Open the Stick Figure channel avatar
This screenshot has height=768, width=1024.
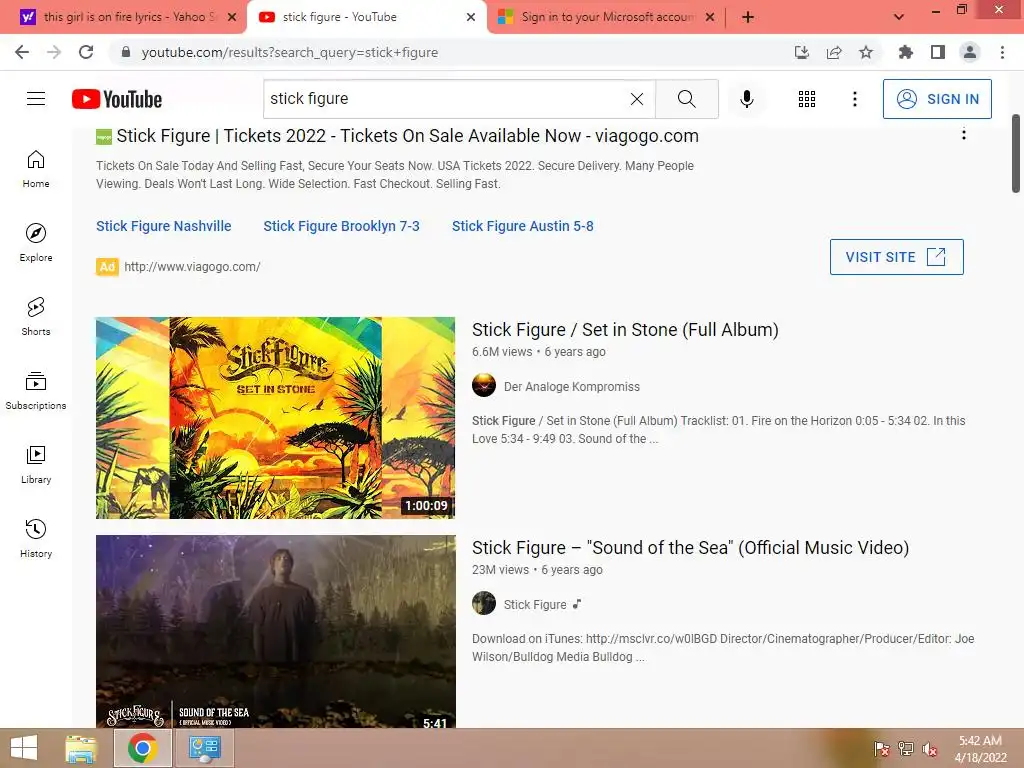(x=484, y=603)
